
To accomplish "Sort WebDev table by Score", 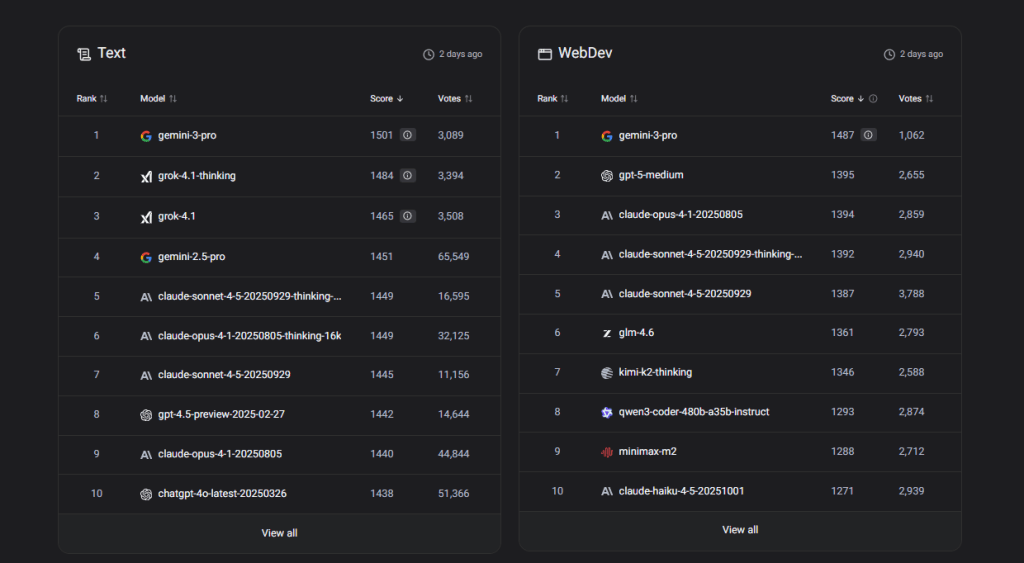I will coord(847,99).
